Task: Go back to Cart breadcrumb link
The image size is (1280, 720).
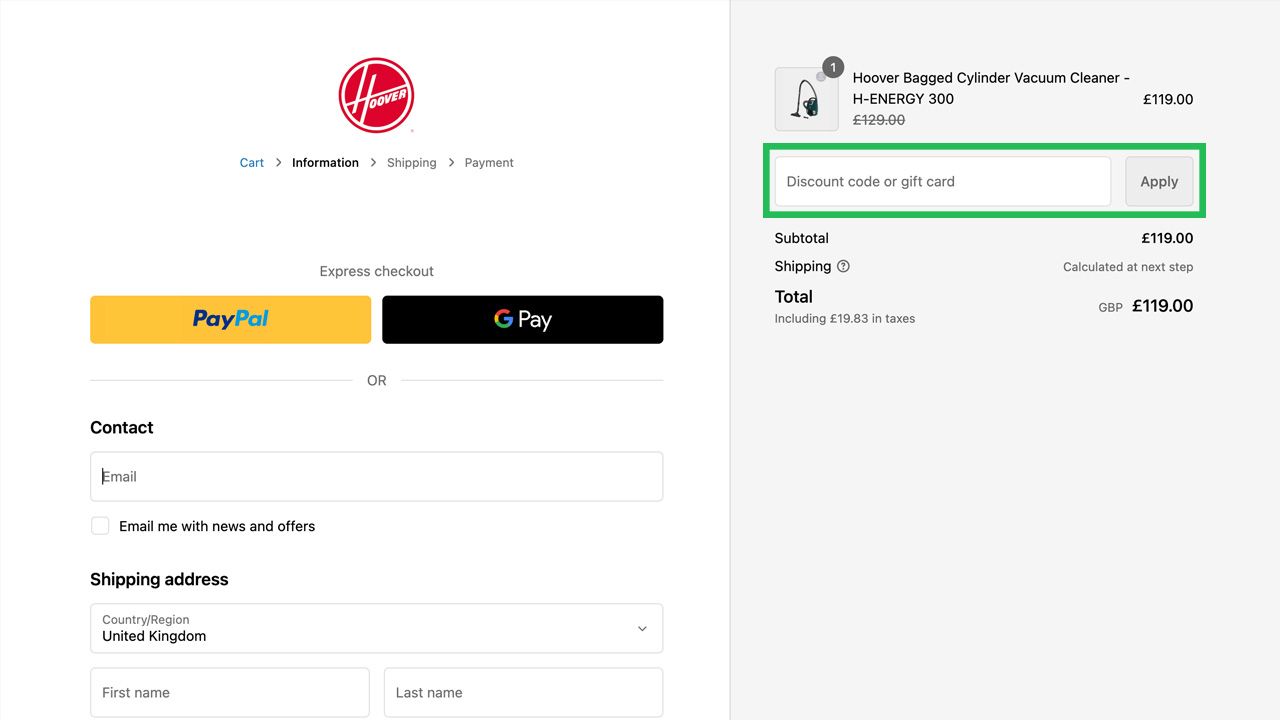Action: point(252,163)
